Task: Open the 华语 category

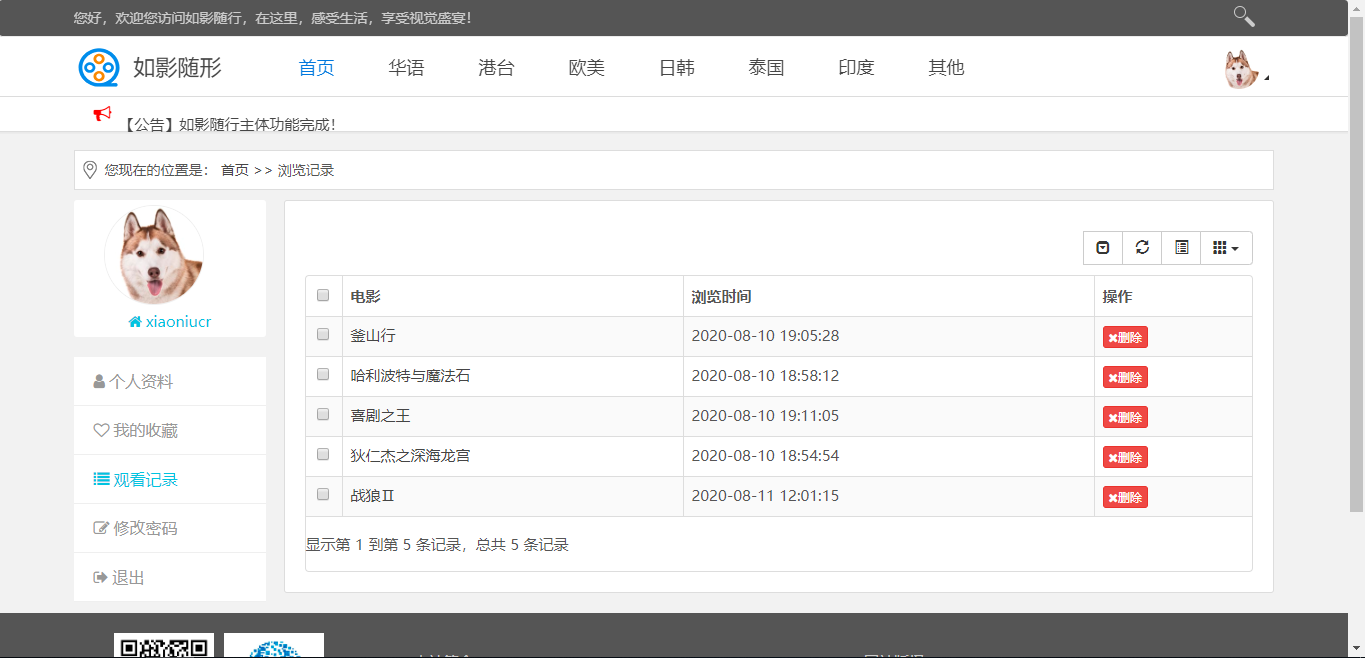Action: coord(406,68)
